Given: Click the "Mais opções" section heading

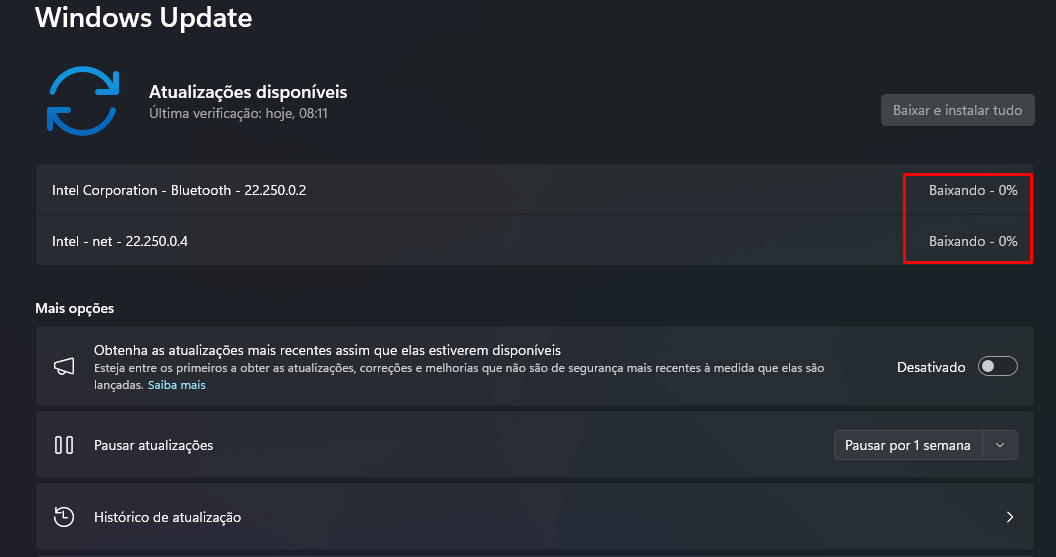Looking at the screenshot, I should [x=74, y=308].
